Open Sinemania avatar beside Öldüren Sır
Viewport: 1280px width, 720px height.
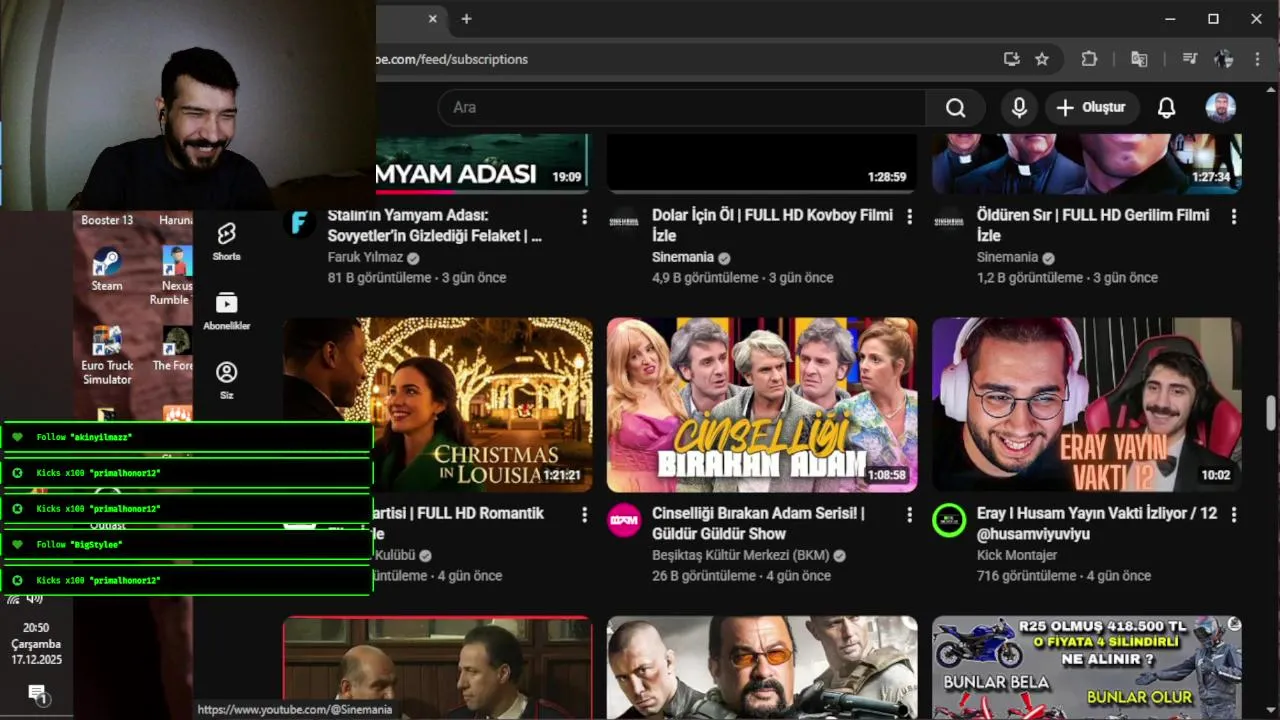(949, 222)
